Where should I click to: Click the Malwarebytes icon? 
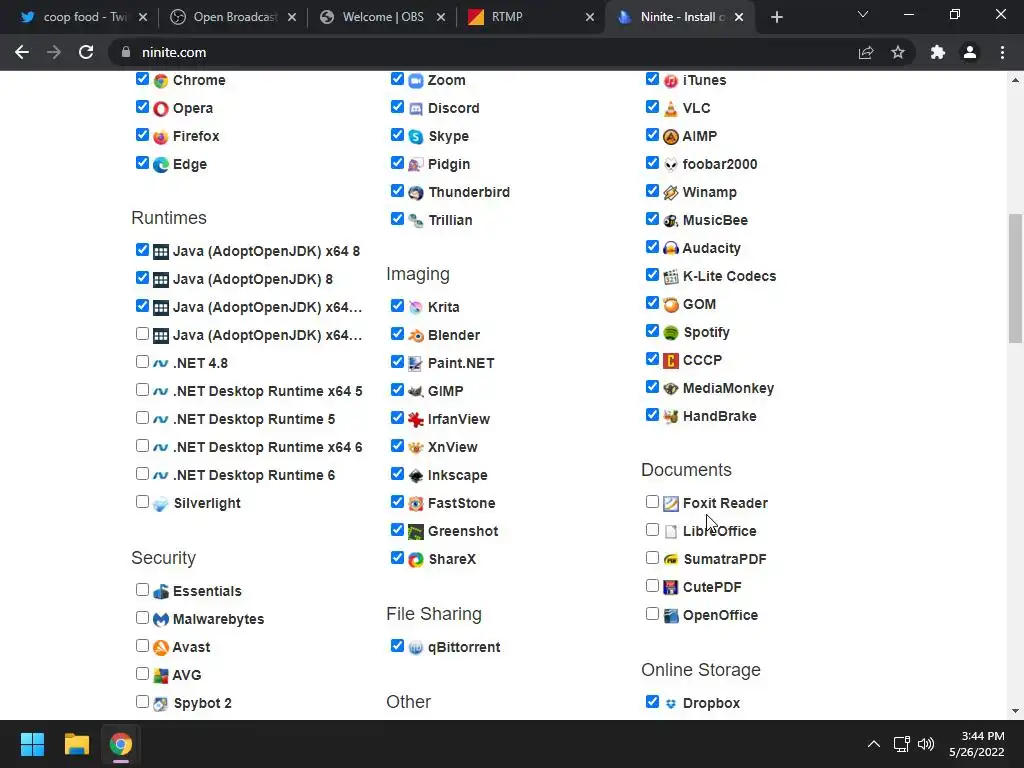click(161, 619)
